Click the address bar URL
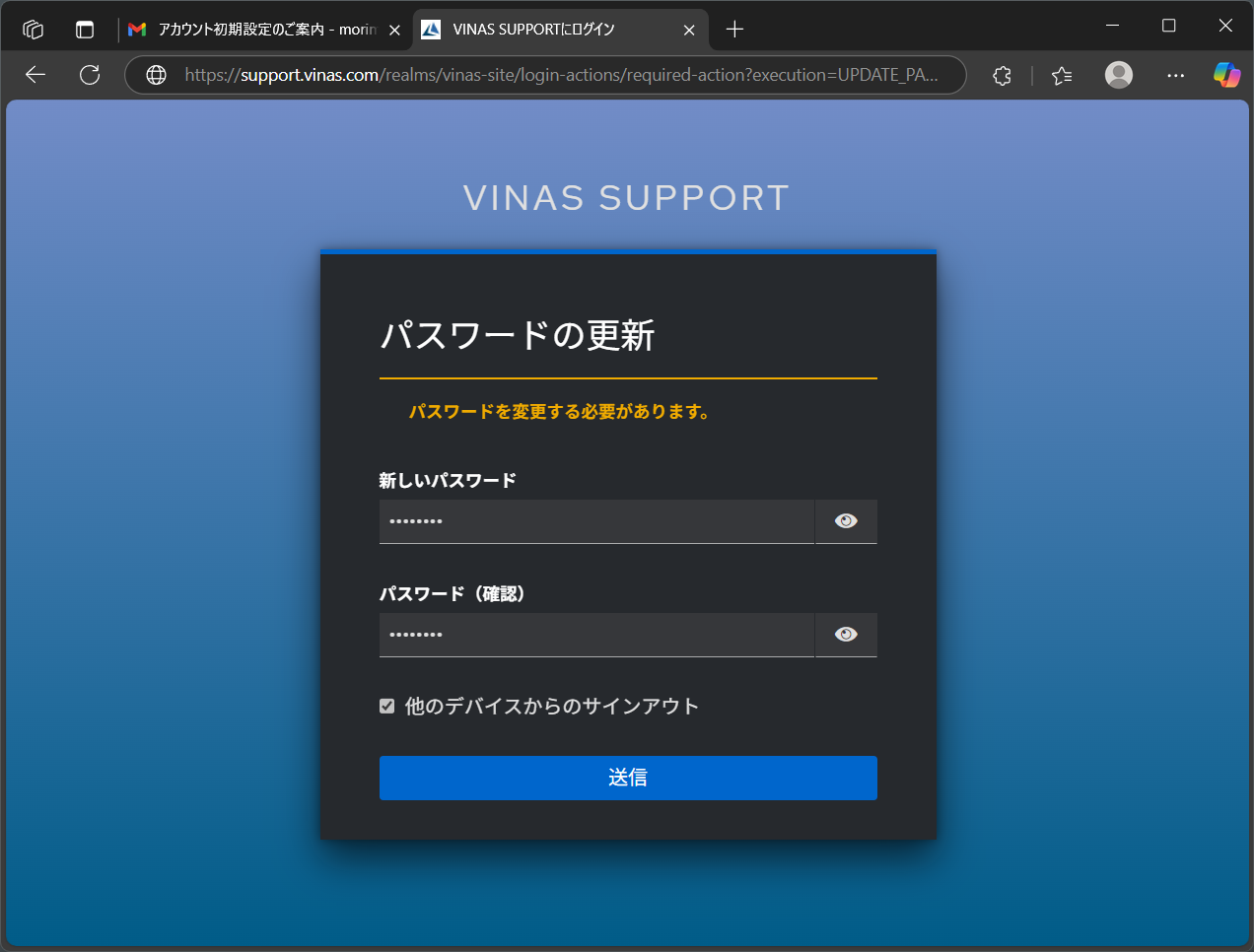 click(x=561, y=75)
